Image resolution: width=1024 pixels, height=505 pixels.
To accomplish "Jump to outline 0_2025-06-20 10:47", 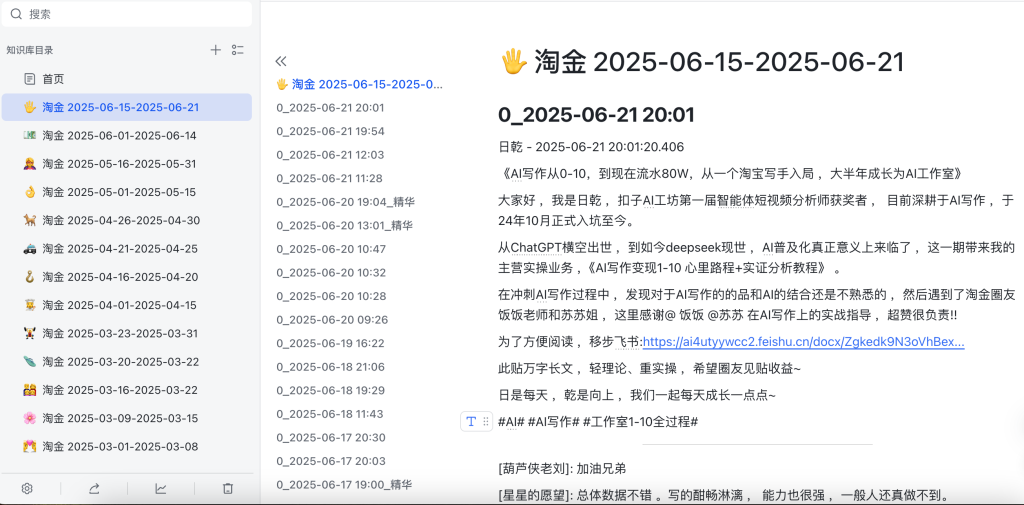I will pos(330,249).
